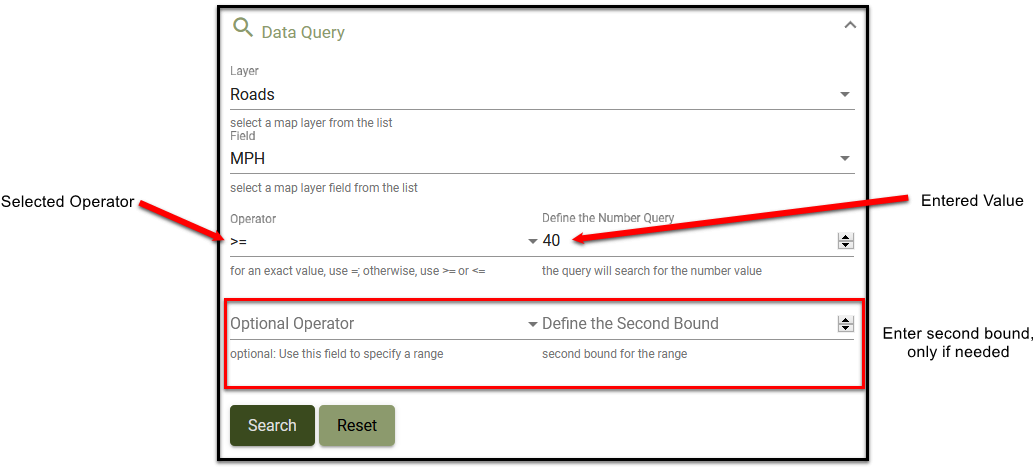Increase the number query value with up arrow
Image resolution: width=1034 pixels, height=470 pixels.
point(846,237)
